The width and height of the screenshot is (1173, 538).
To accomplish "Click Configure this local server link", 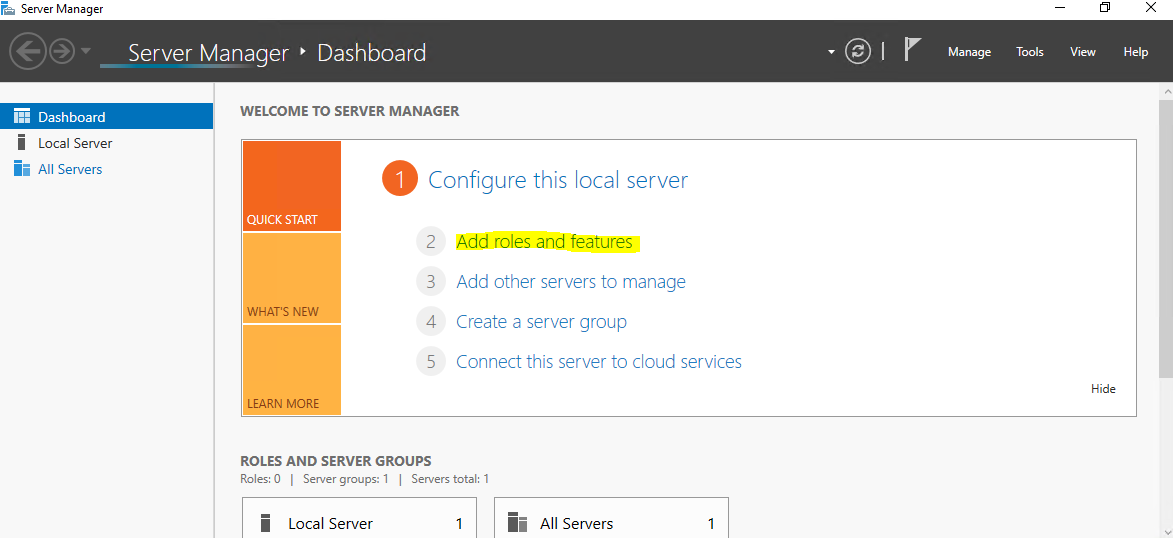I will 557,180.
